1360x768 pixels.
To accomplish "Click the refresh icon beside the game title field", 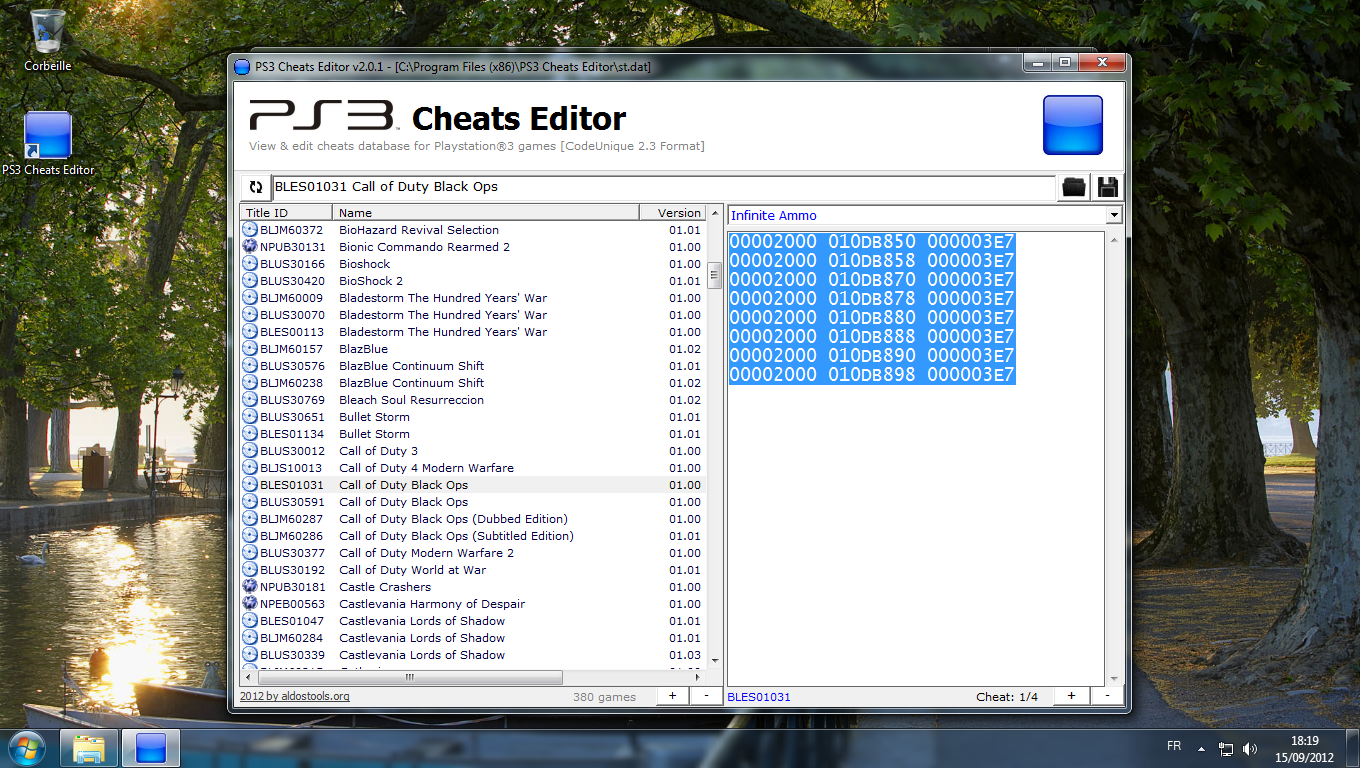I will tap(256, 187).
